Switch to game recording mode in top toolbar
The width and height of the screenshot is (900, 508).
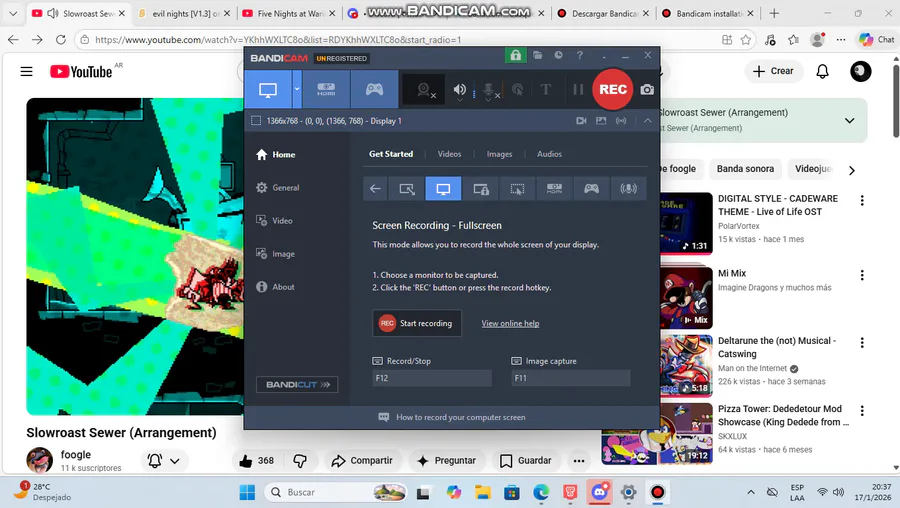coord(374,90)
